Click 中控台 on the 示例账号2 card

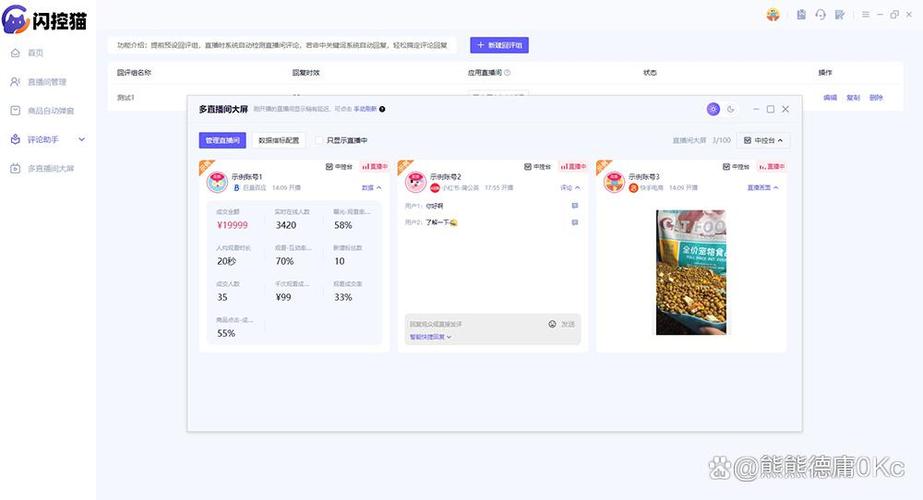[537, 167]
